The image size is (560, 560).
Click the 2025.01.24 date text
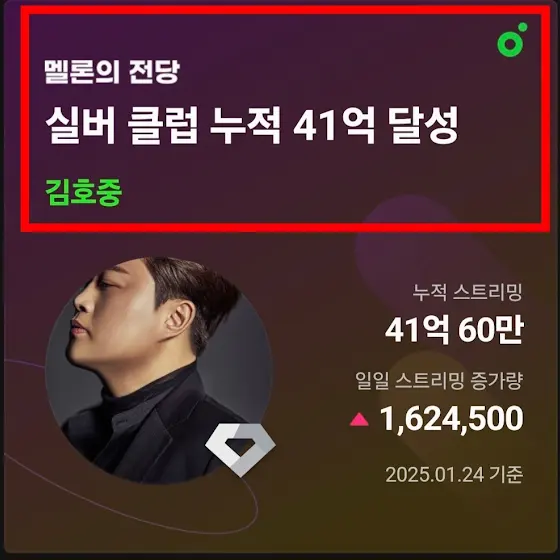coord(435,475)
